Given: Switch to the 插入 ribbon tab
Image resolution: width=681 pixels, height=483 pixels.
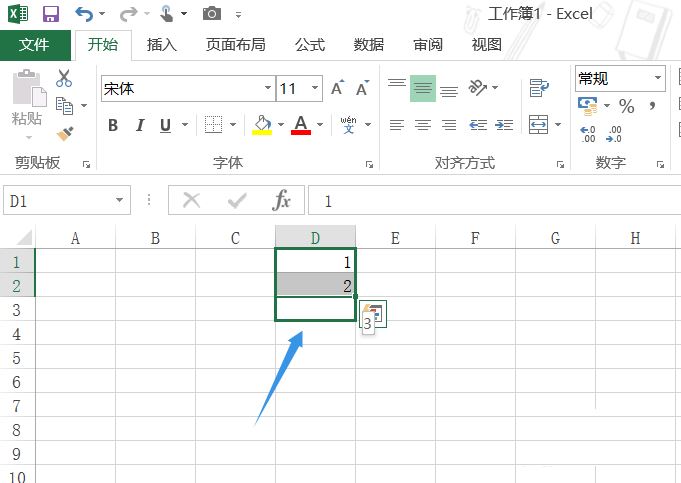Looking at the screenshot, I should [161, 45].
